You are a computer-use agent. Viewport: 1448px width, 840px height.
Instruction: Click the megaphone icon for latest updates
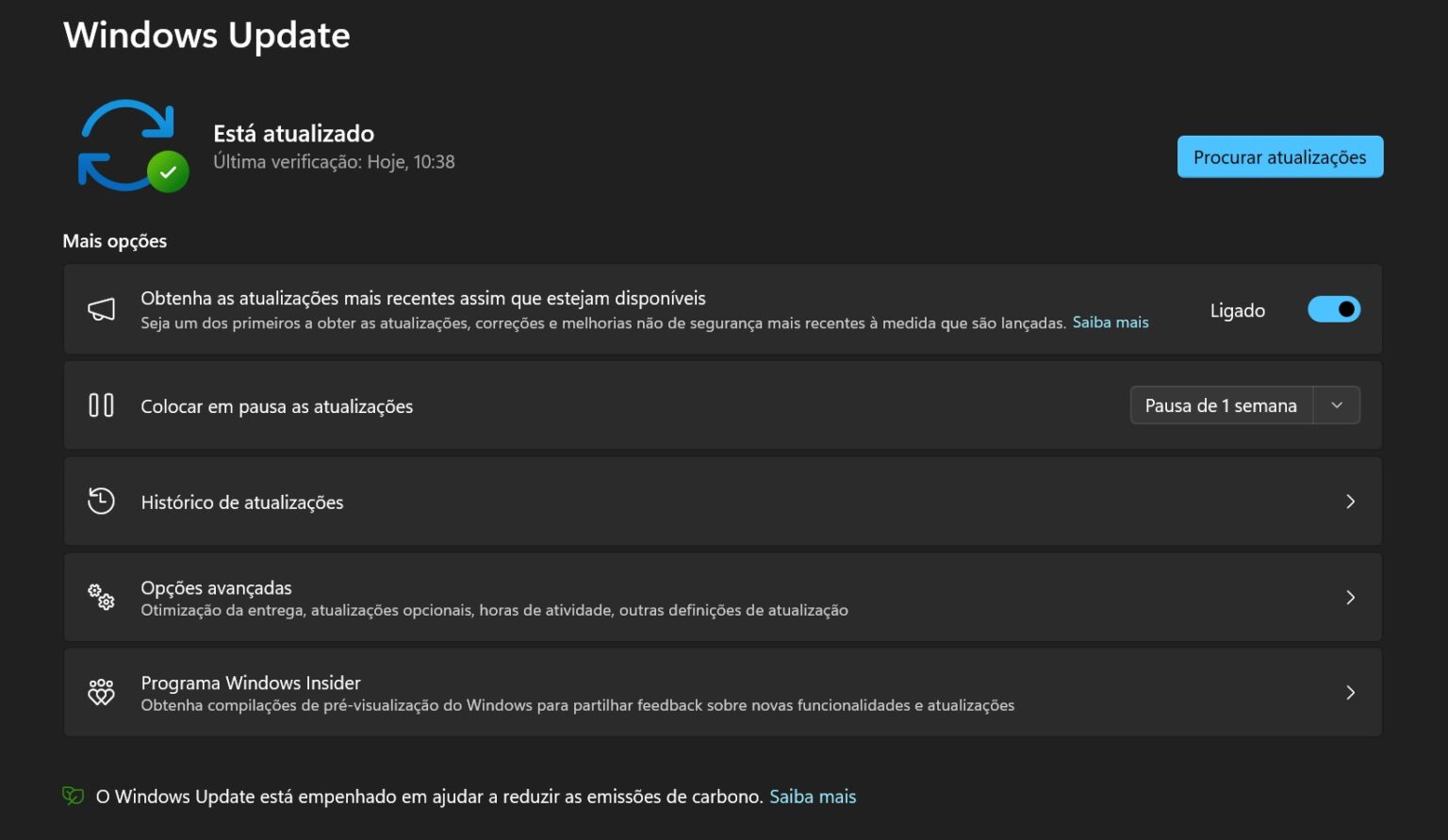pos(101,309)
